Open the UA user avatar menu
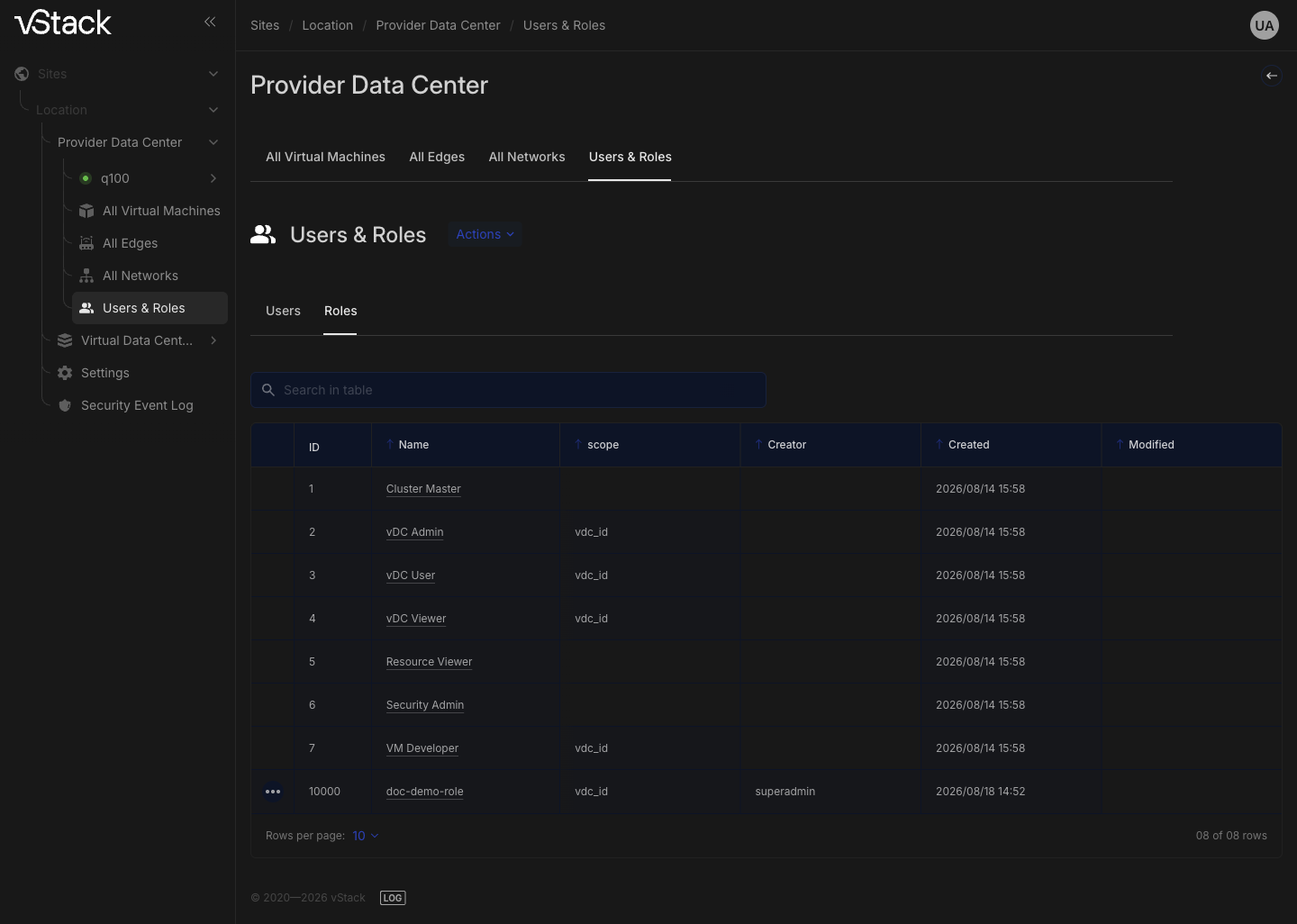The width and height of the screenshot is (1297, 924). click(1265, 25)
